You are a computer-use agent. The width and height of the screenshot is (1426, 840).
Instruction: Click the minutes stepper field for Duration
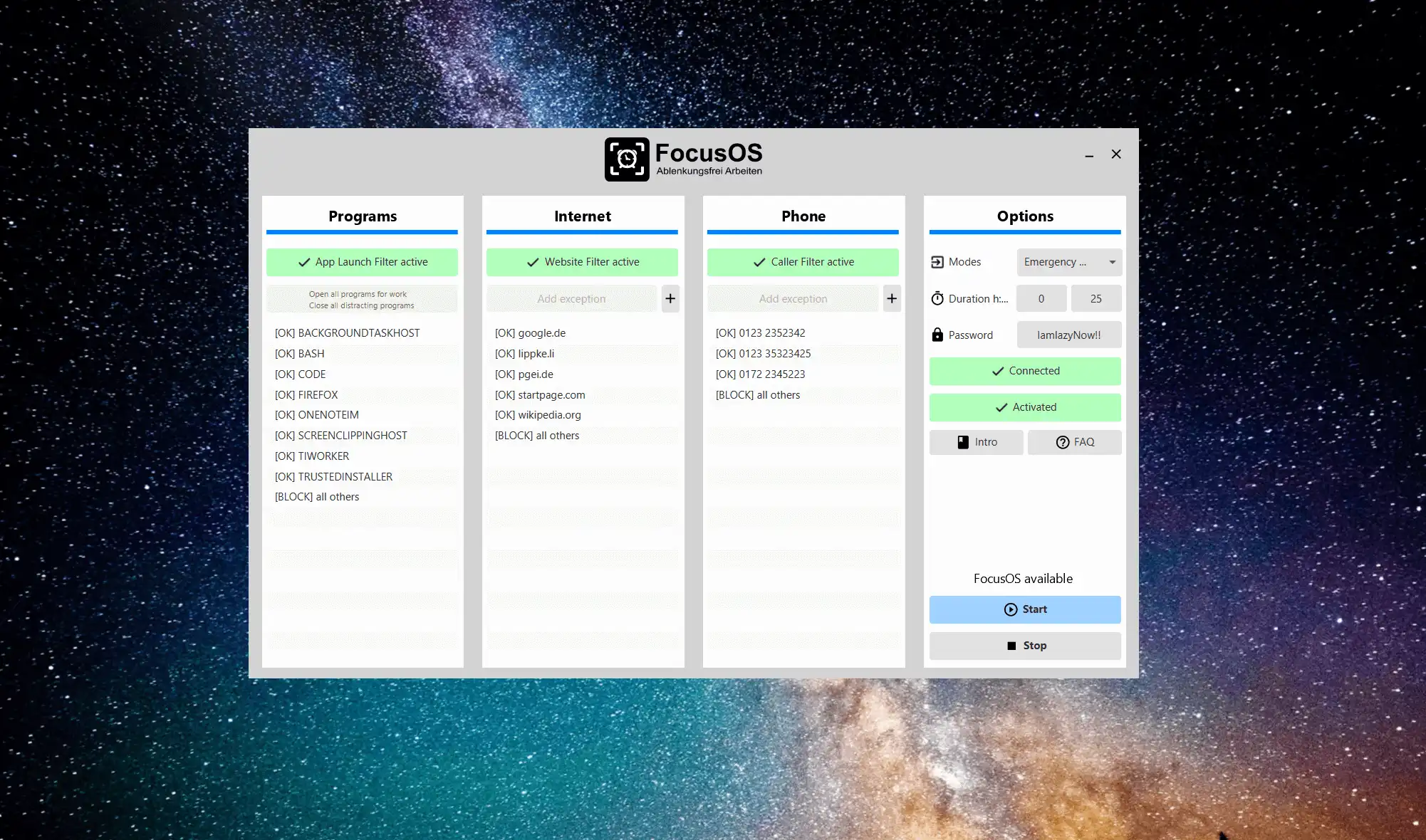1095,298
